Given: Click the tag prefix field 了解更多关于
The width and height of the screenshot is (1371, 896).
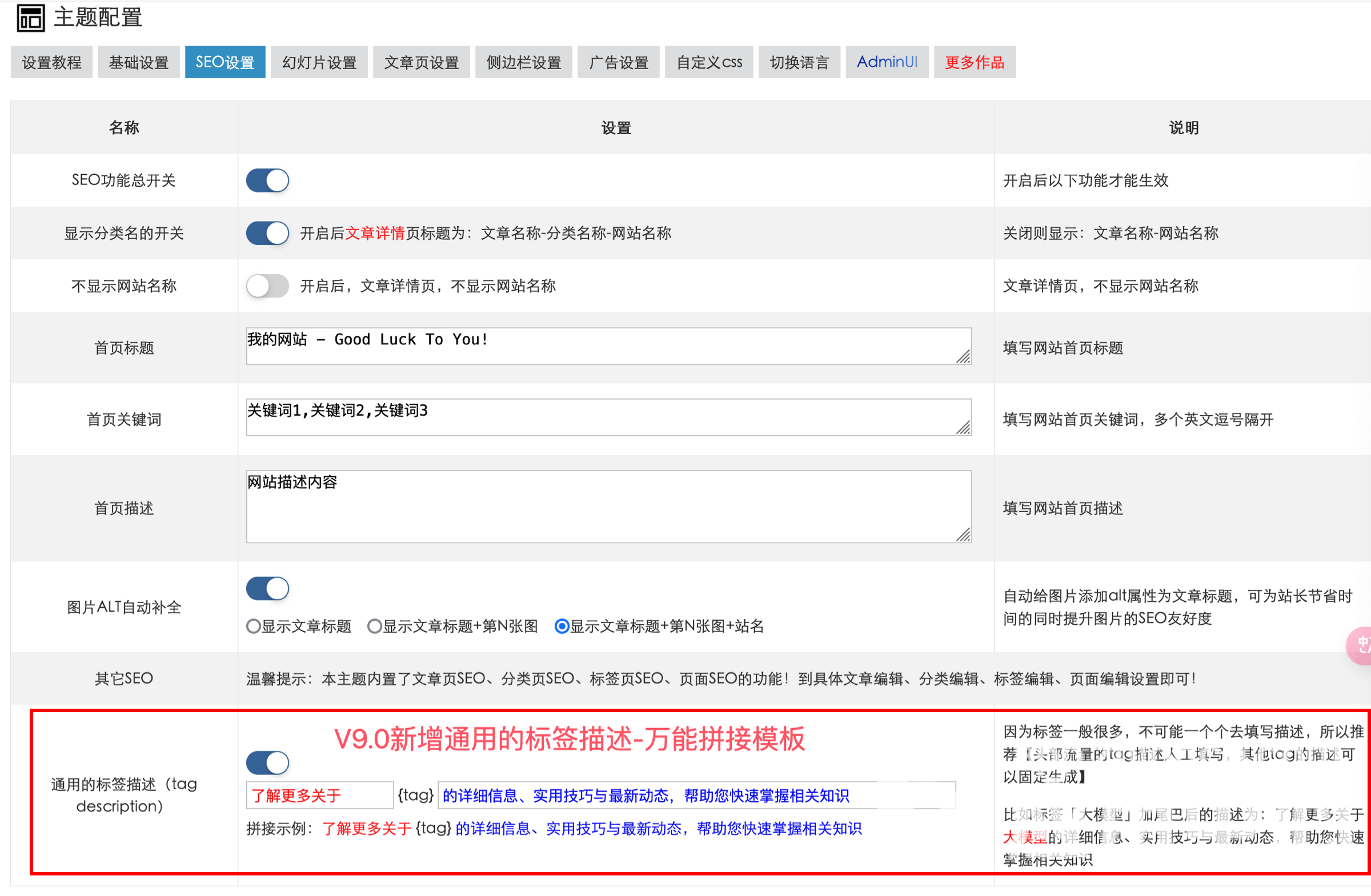Looking at the screenshot, I should tap(319, 795).
